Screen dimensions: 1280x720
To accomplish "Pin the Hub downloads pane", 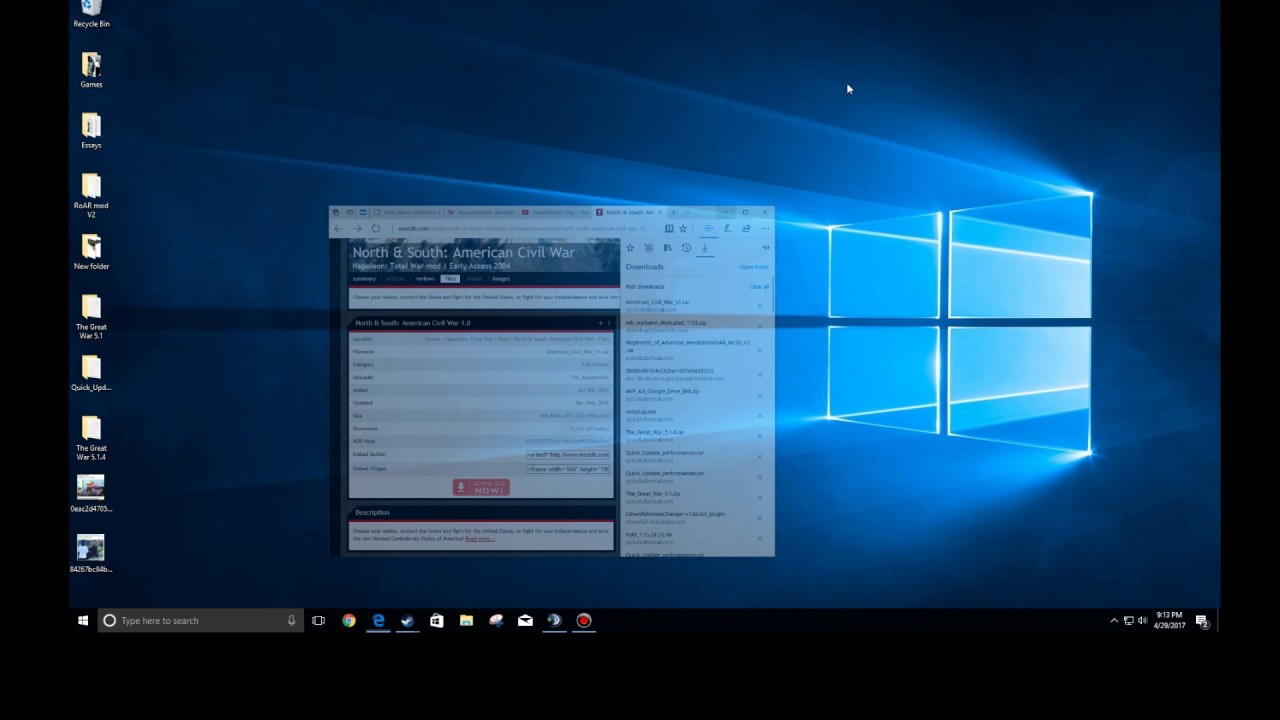I will pos(765,247).
